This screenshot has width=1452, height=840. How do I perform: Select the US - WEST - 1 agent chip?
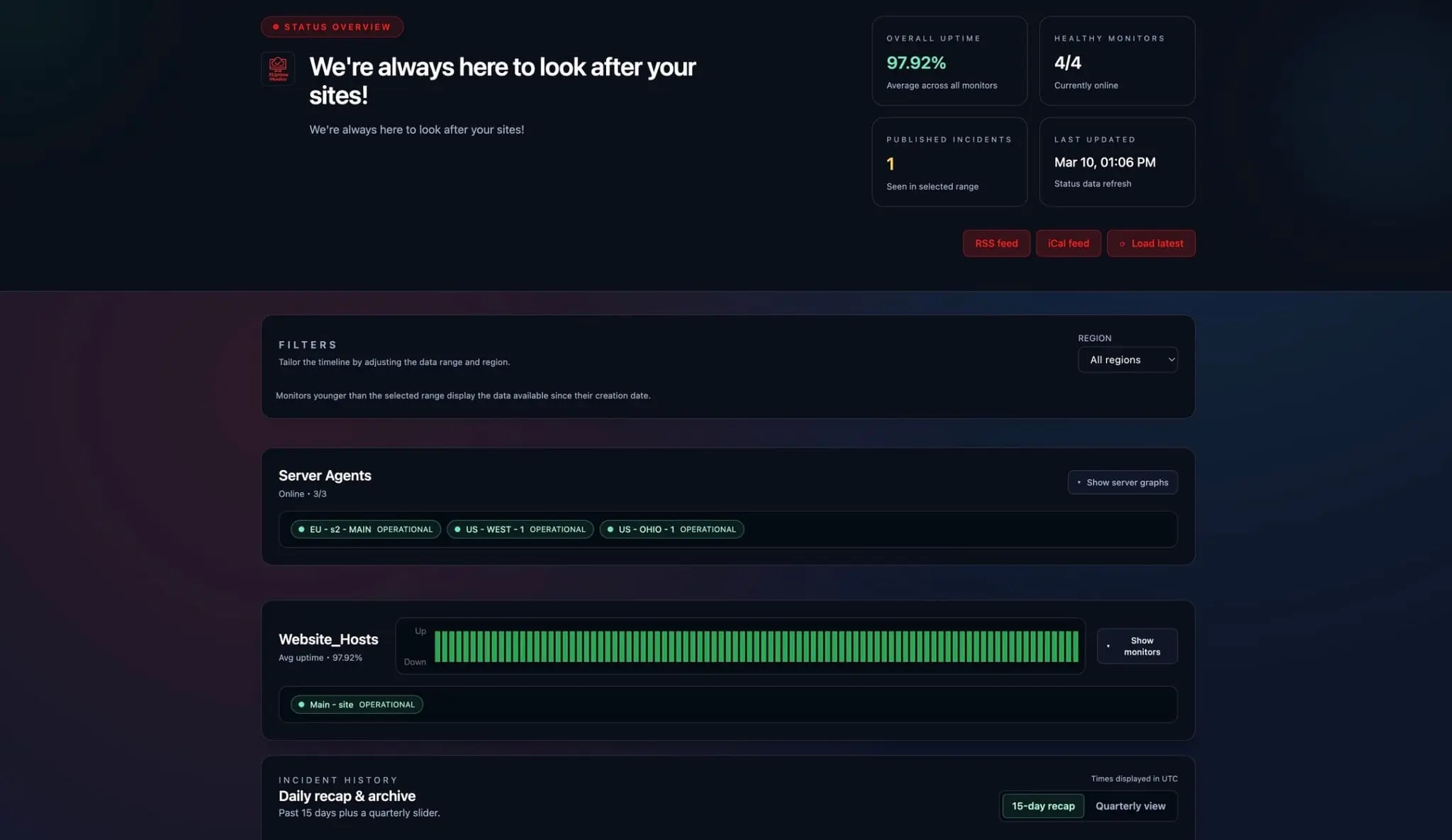tap(520, 530)
